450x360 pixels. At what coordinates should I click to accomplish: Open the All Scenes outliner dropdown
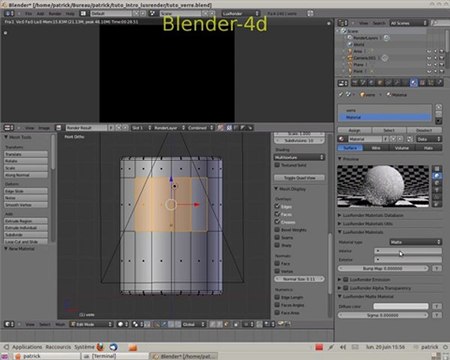pyautogui.click(x=408, y=23)
